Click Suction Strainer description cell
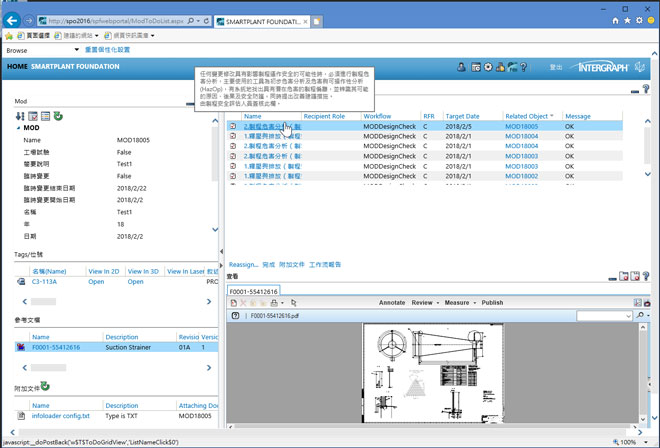The width and height of the screenshot is (660, 448). pyautogui.click(x=128, y=347)
